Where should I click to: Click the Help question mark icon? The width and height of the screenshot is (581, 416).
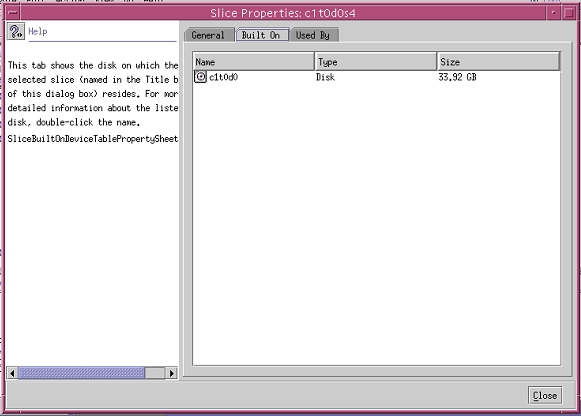pyautogui.click(x=16, y=31)
